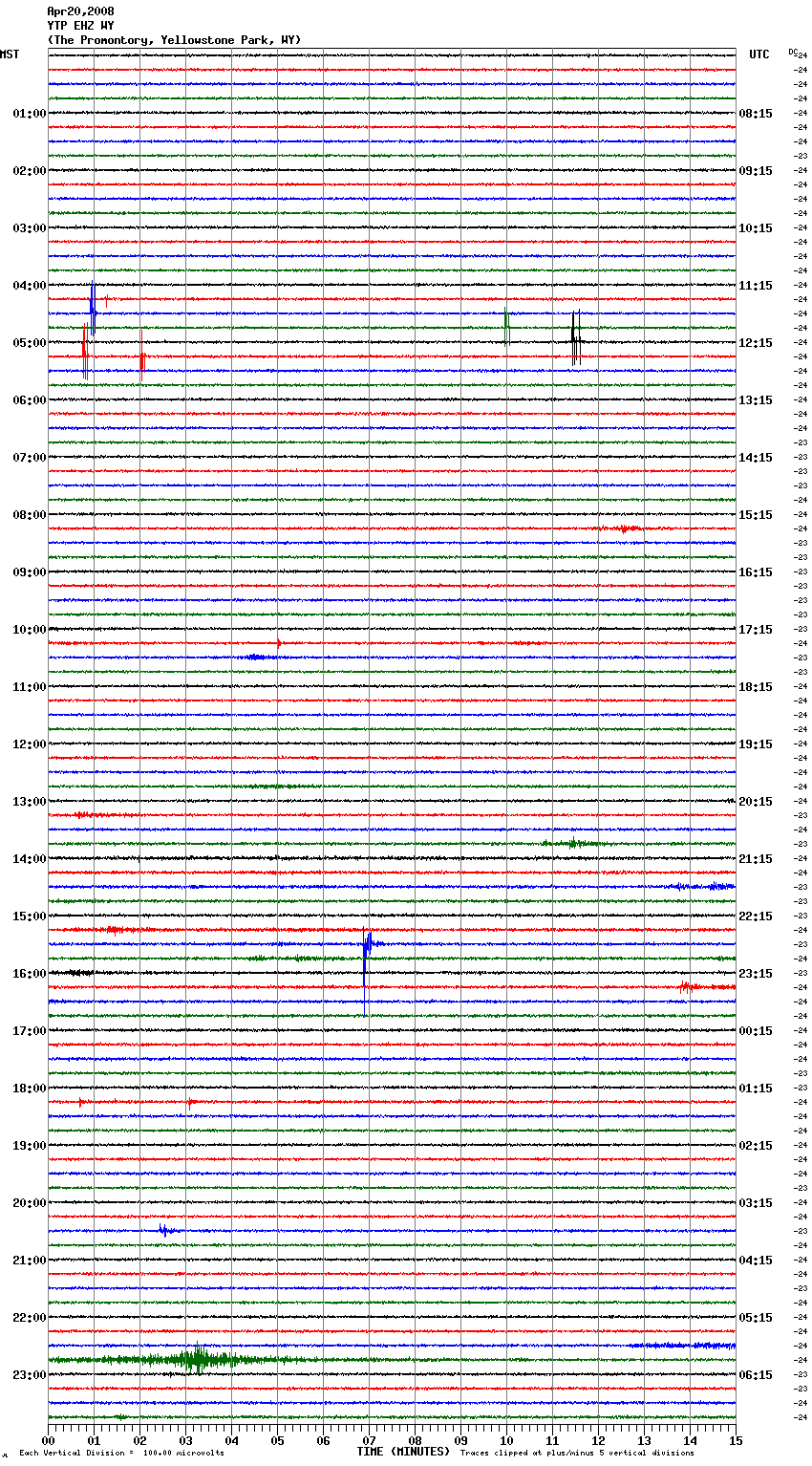Click the "16:15" UTC time label
Viewport: 812px width, 1466px height.
coord(756,572)
